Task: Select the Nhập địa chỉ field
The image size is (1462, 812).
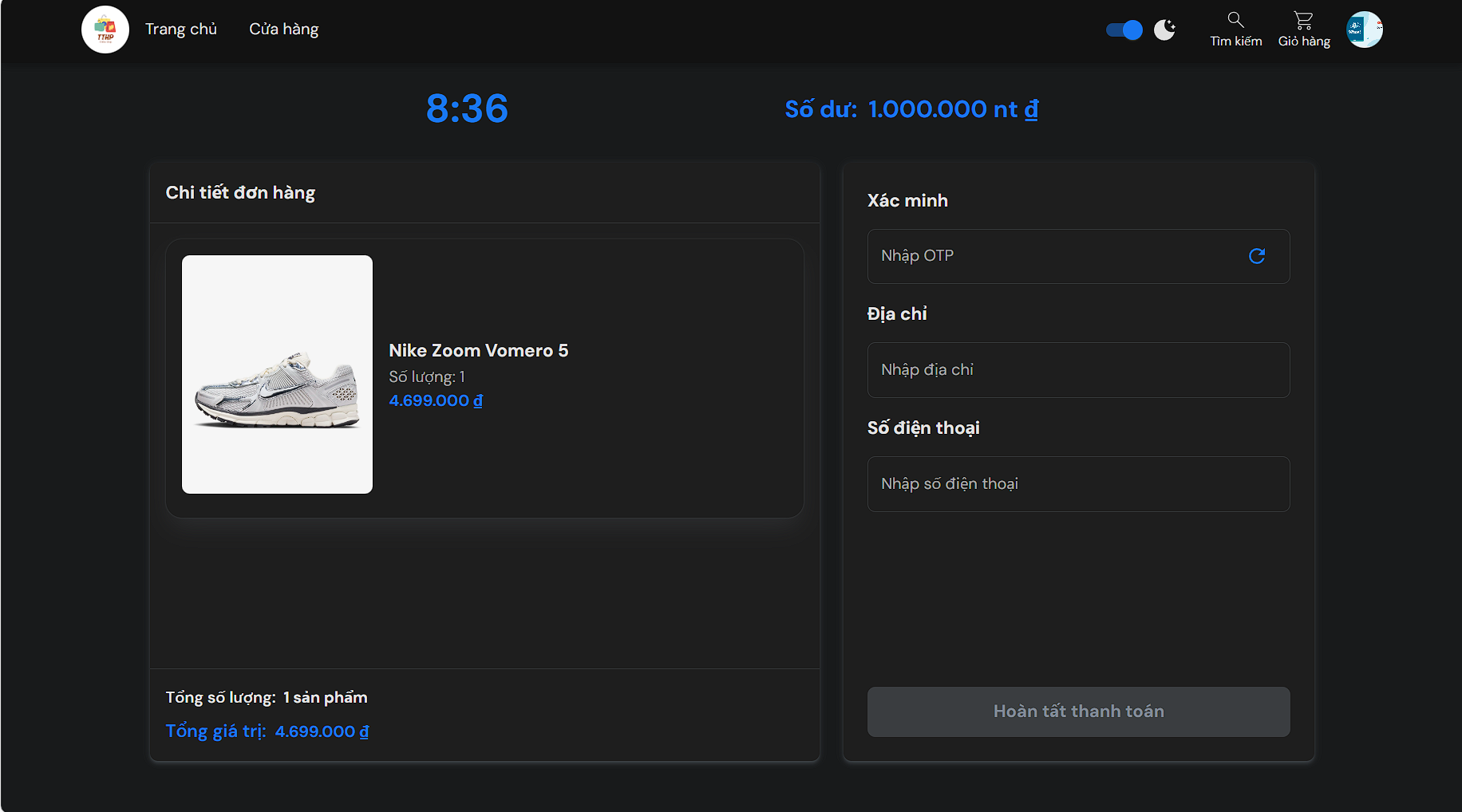Action: pyautogui.click(x=1078, y=369)
